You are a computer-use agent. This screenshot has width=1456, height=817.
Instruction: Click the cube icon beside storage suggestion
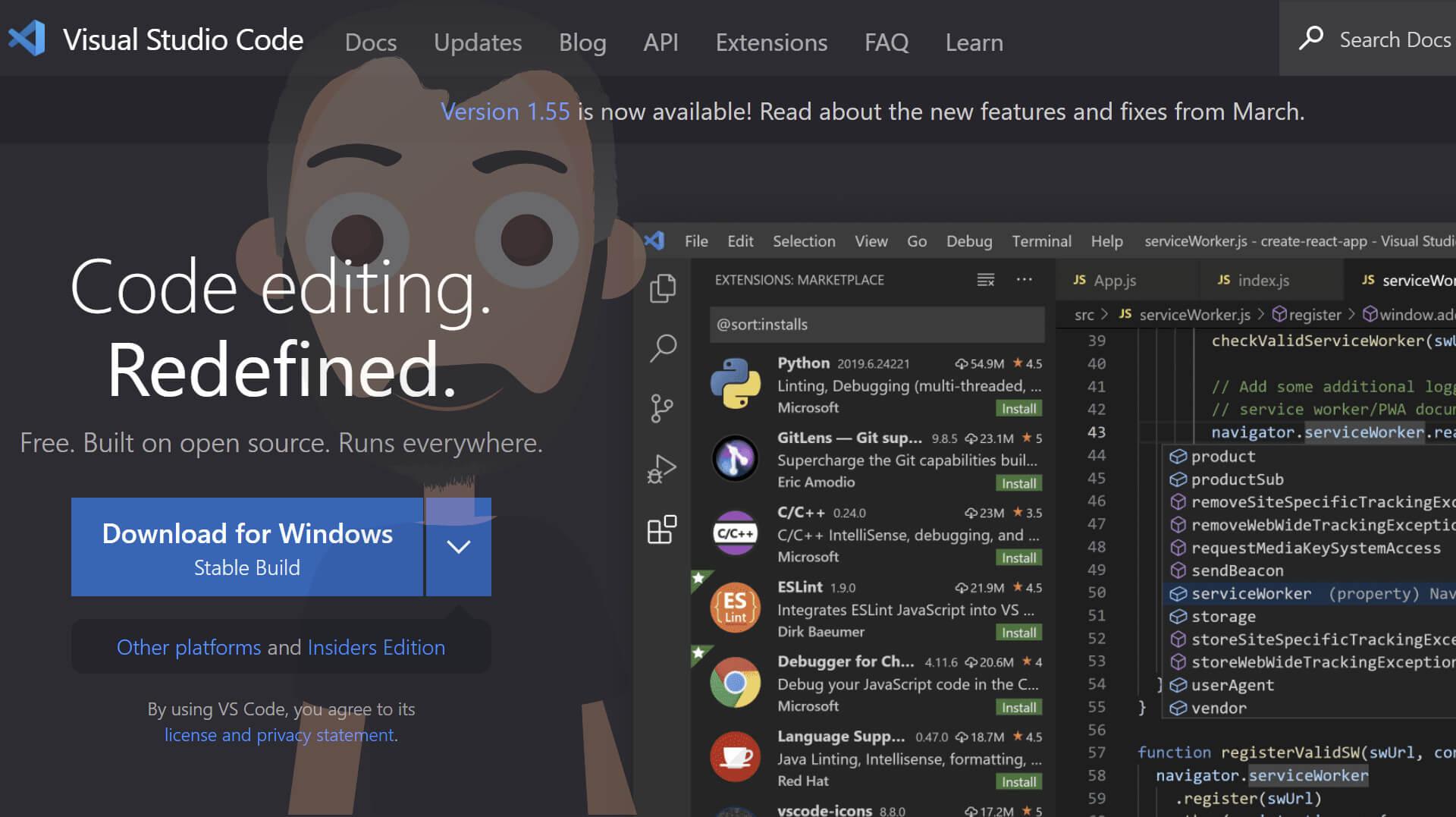1178,616
